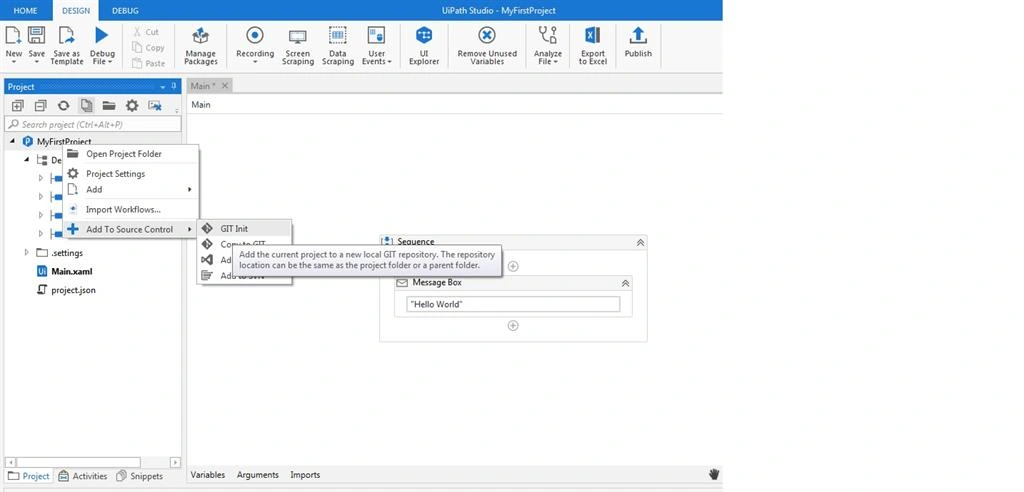
Task: Add activity via plus below Message Box
Action: [513, 325]
